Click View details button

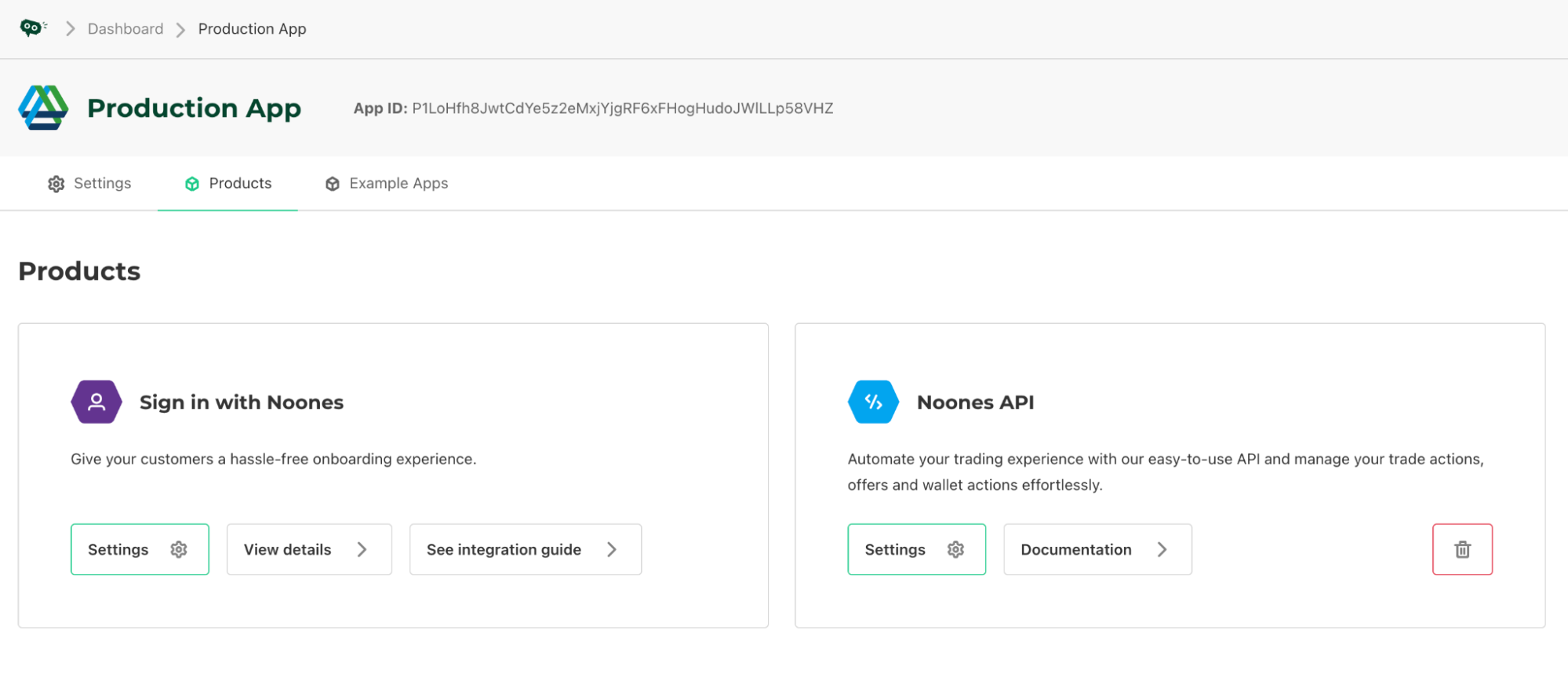pyautogui.click(x=309, y=549)
